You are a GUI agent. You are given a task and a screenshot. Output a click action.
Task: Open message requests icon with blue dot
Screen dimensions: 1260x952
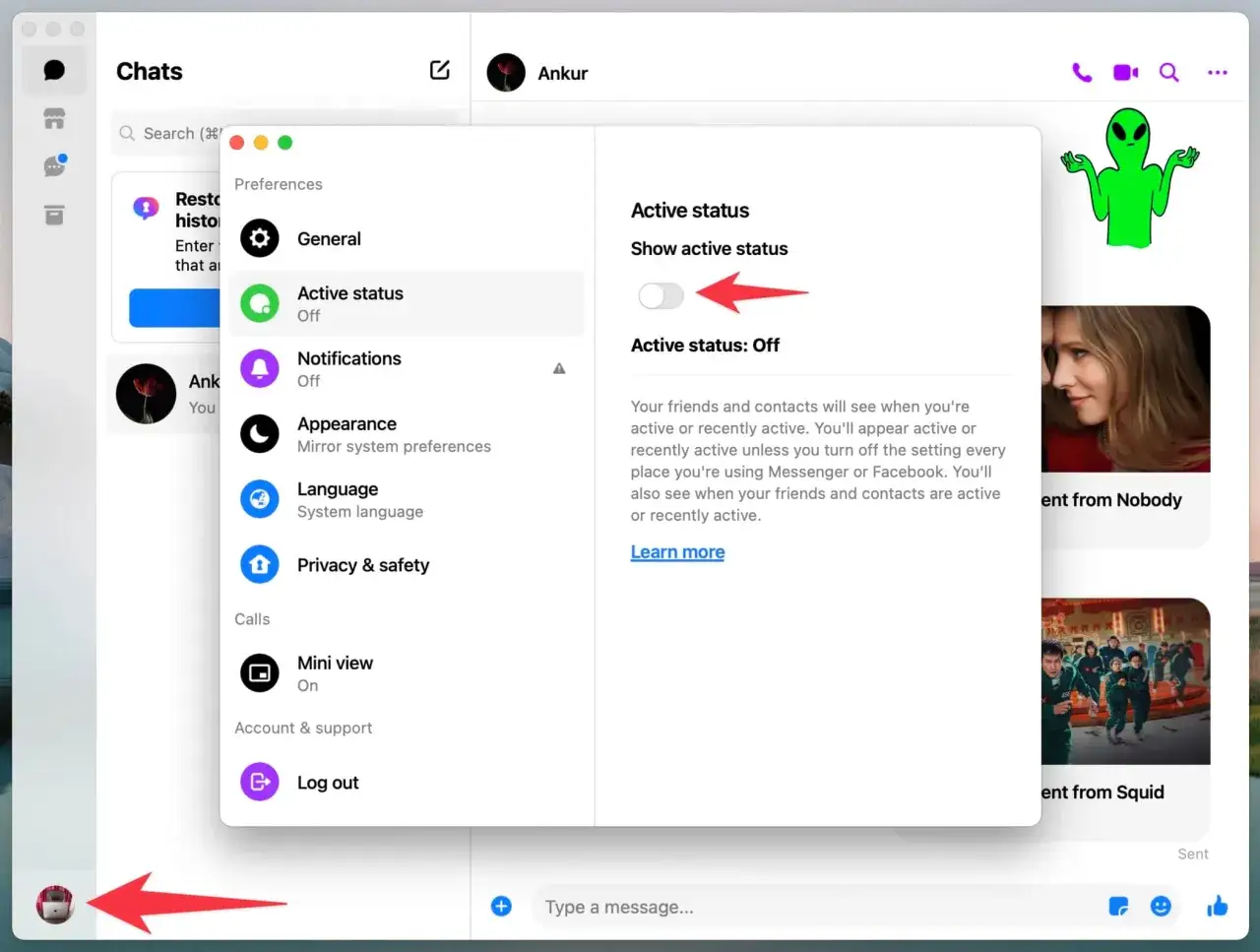point(55,165)
